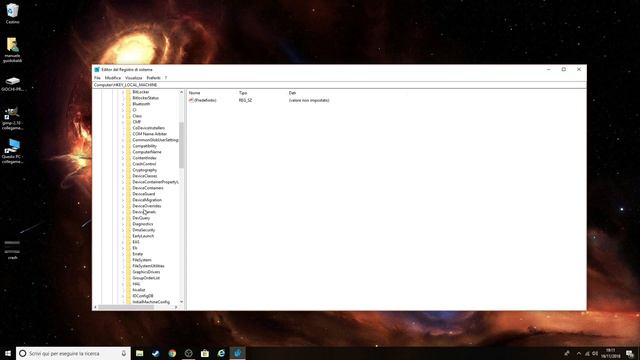Open the ? help menu

[x=166, y=78]
